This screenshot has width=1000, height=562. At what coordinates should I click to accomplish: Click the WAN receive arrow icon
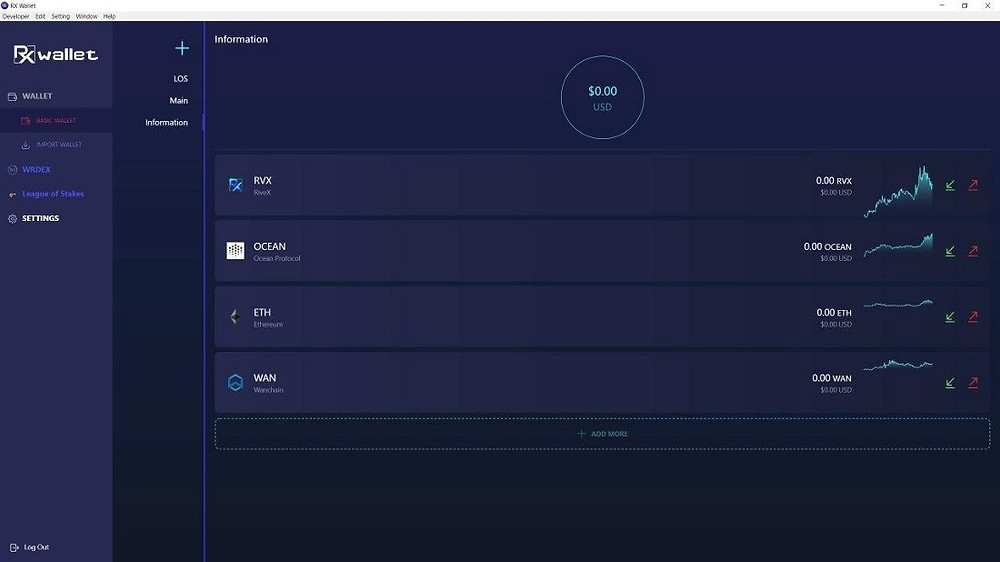point(950,383)
